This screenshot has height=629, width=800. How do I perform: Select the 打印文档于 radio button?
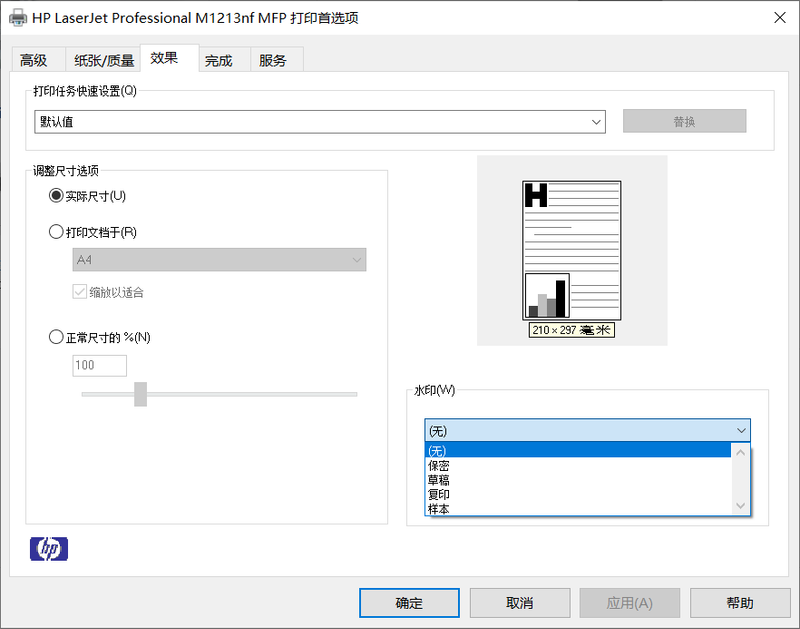click(x=56, y=232)
